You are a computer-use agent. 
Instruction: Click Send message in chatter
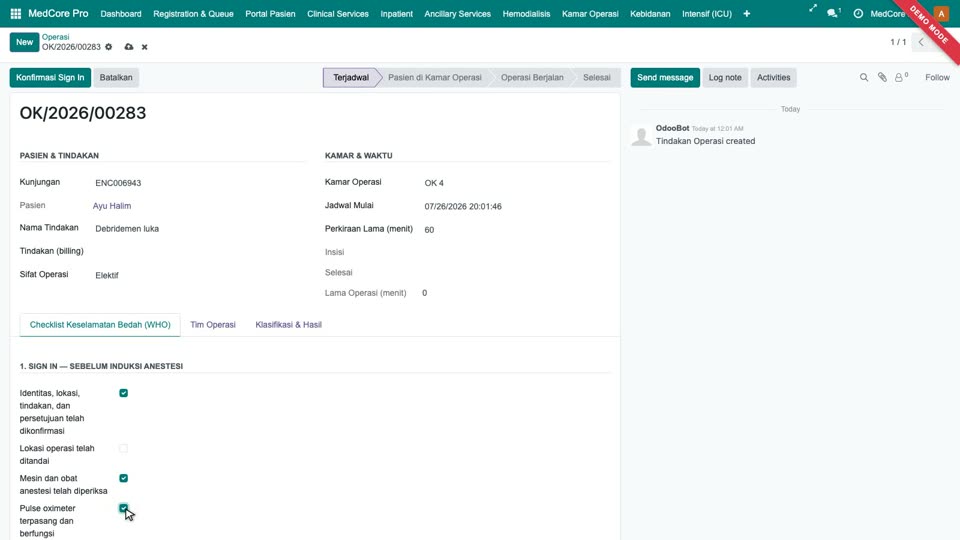click(665, 77)
